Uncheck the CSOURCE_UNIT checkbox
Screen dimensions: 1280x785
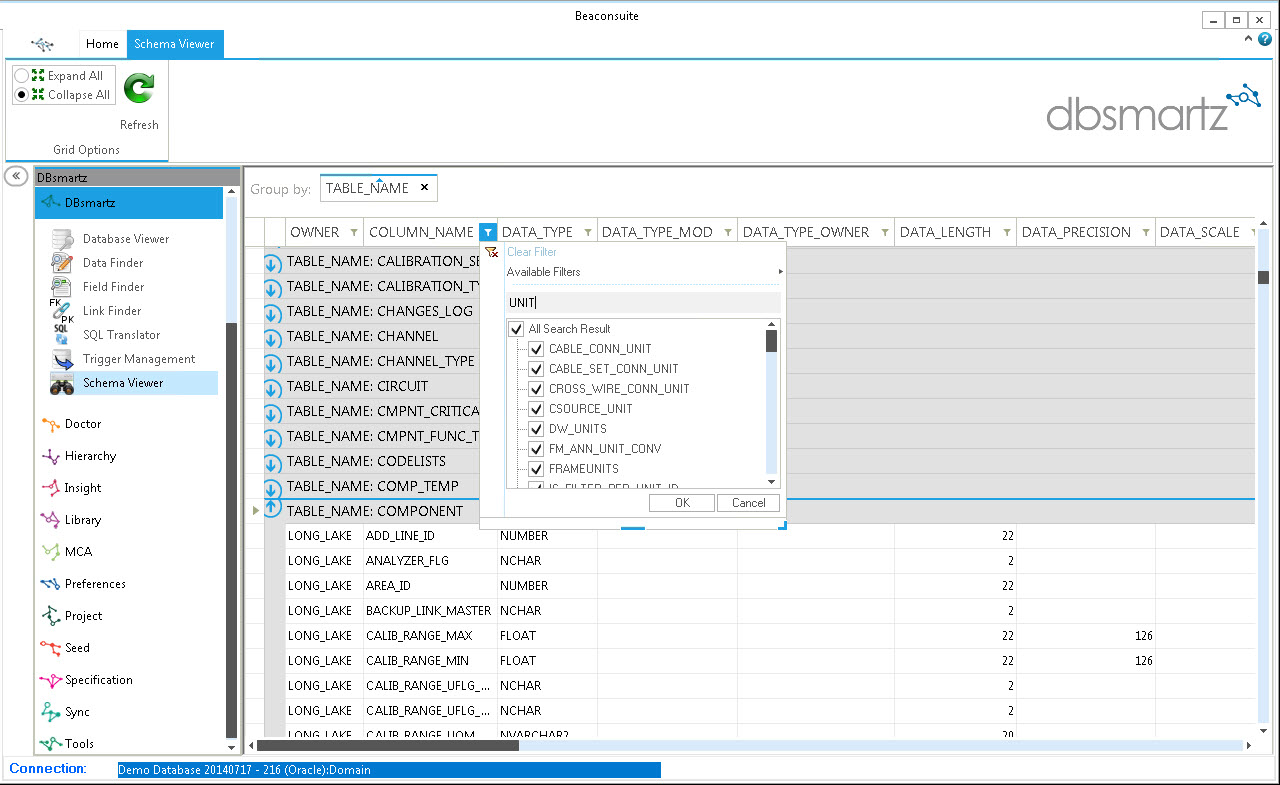537,409
